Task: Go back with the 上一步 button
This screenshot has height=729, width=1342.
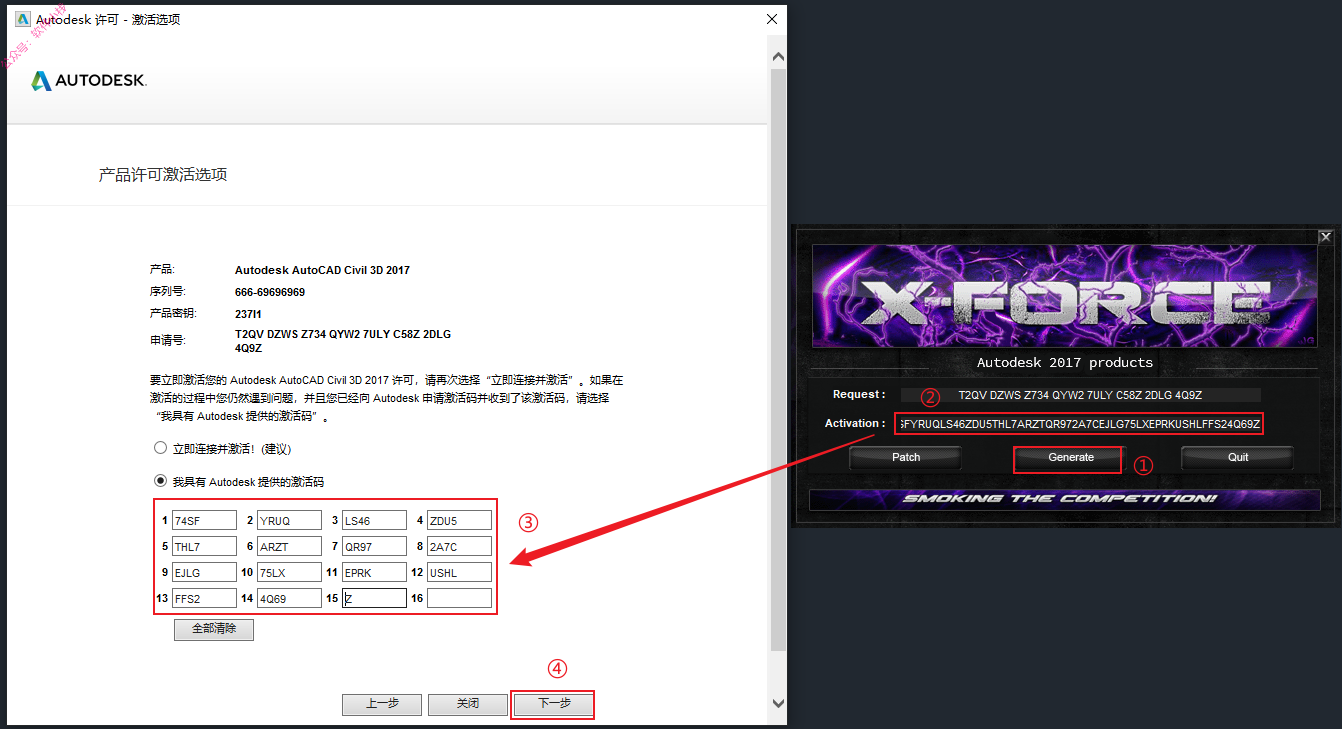Action: [382, 704]
